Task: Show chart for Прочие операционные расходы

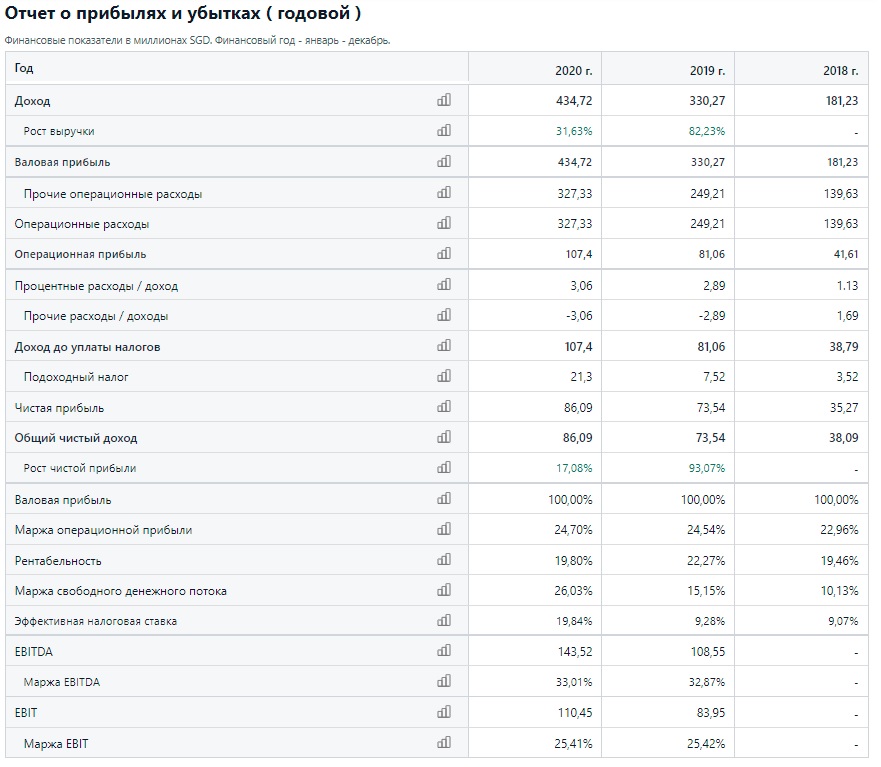Action: 444,193
